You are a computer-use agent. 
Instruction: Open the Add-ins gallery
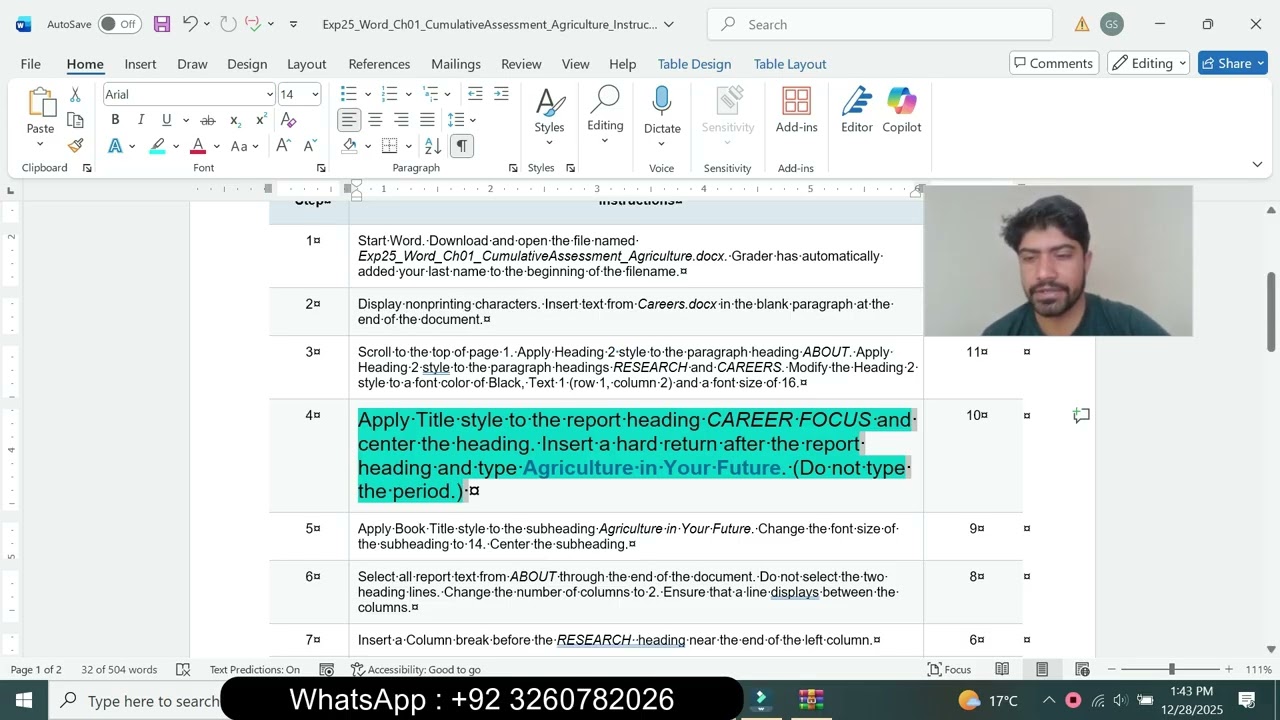tap(796, 111)
